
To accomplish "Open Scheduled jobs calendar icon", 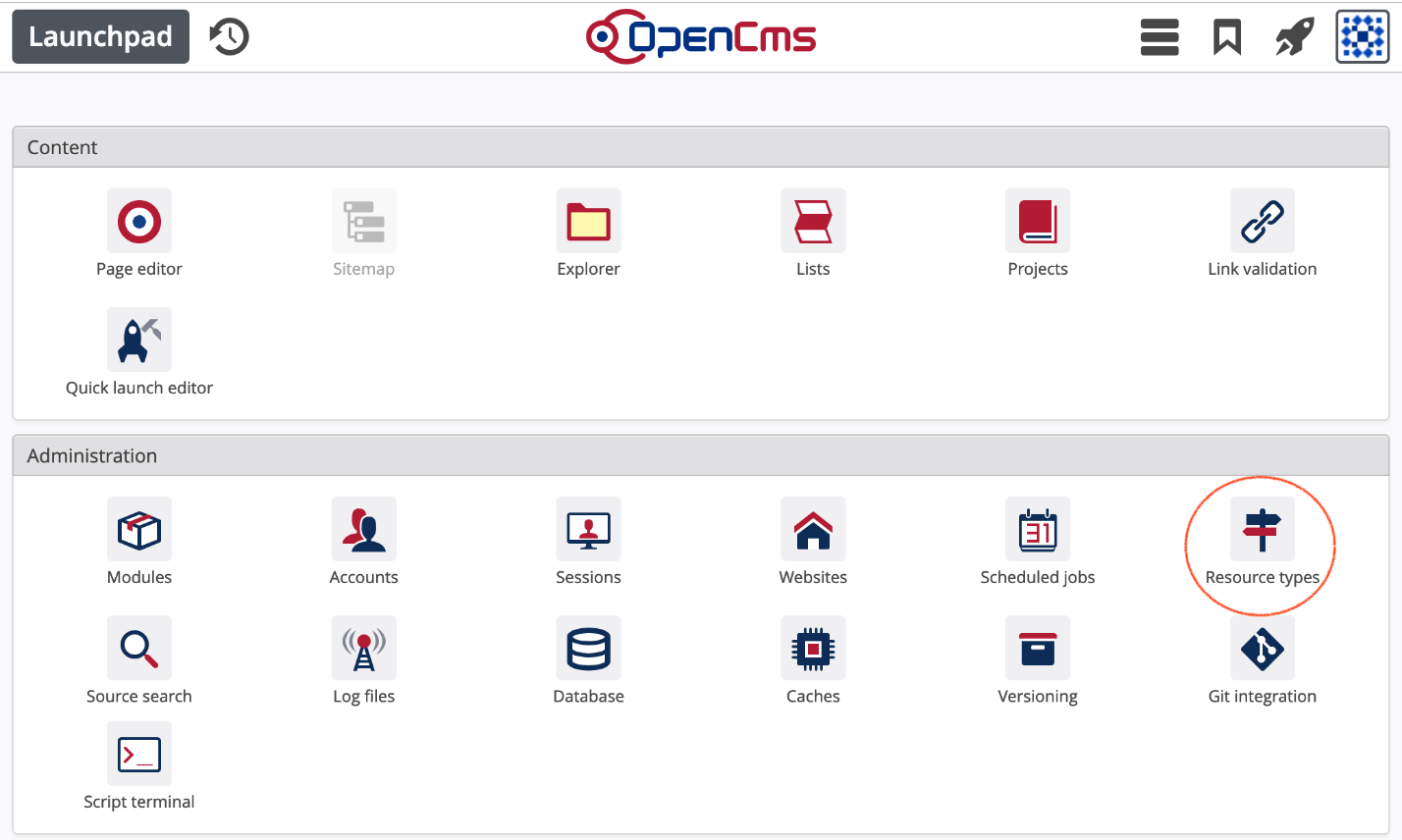I will point(1038,530).
